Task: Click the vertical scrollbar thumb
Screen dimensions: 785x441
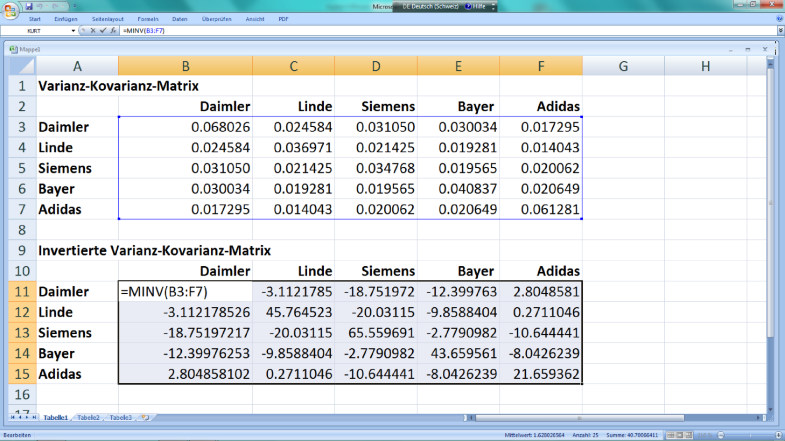Action: tap(770, 203)
